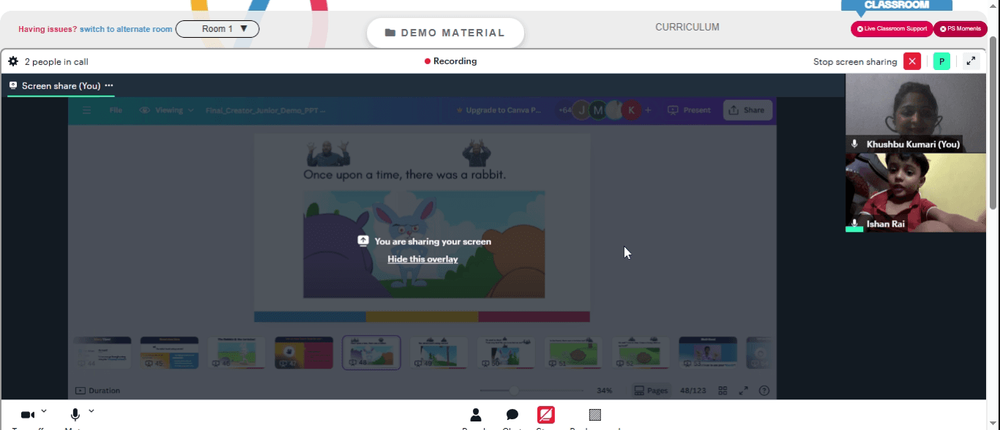
Task: Click Canva fullscreen expand icon
Action: [743, 390]
